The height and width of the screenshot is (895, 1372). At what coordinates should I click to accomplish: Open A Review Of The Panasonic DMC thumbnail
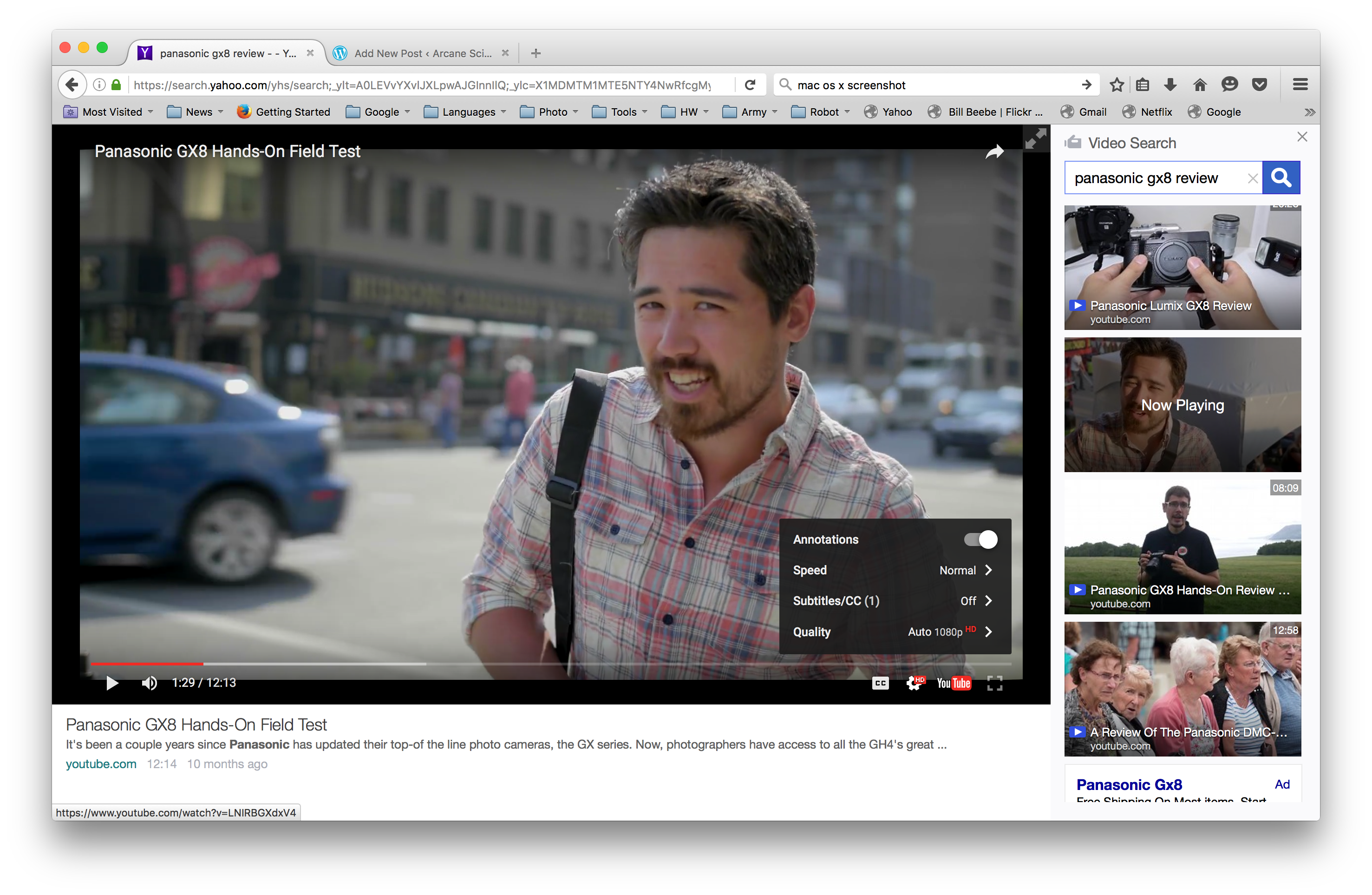point(1183,689)
